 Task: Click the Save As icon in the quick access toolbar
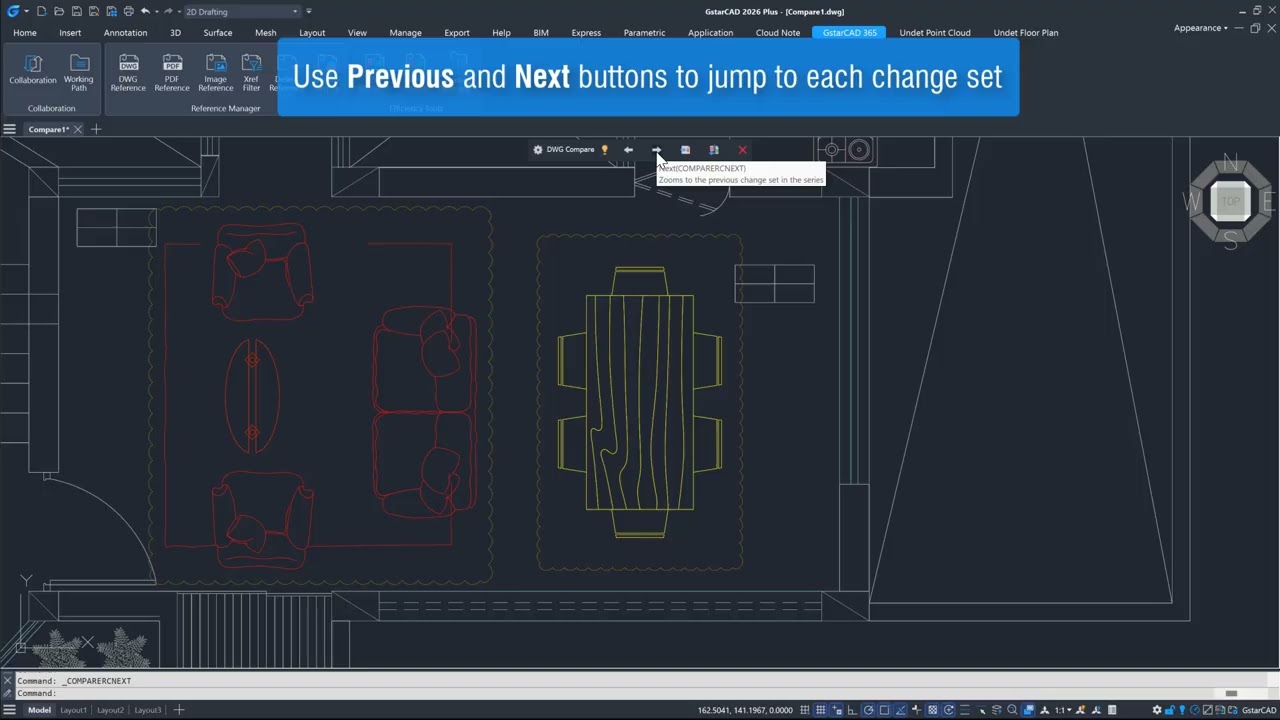(x=93, y=11)
